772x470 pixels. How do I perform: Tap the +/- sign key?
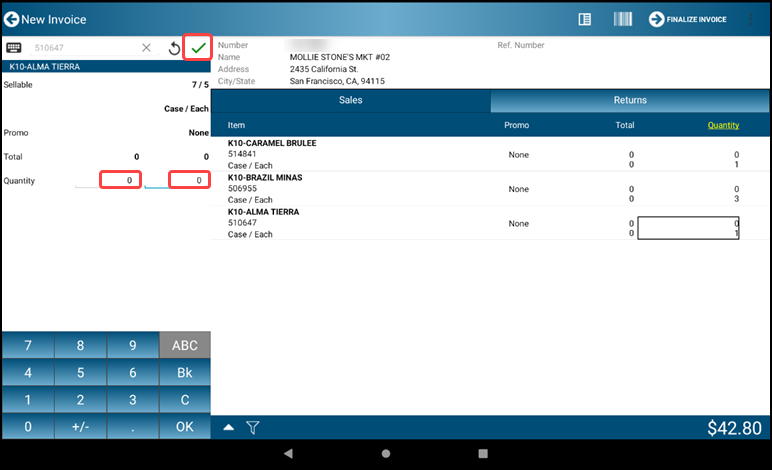(80, 426)
